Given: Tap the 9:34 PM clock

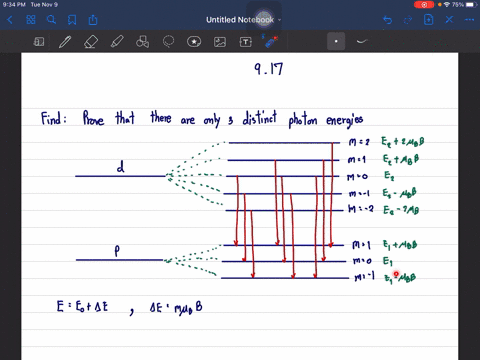Looking at the screenshot, I should coord(14,5).
